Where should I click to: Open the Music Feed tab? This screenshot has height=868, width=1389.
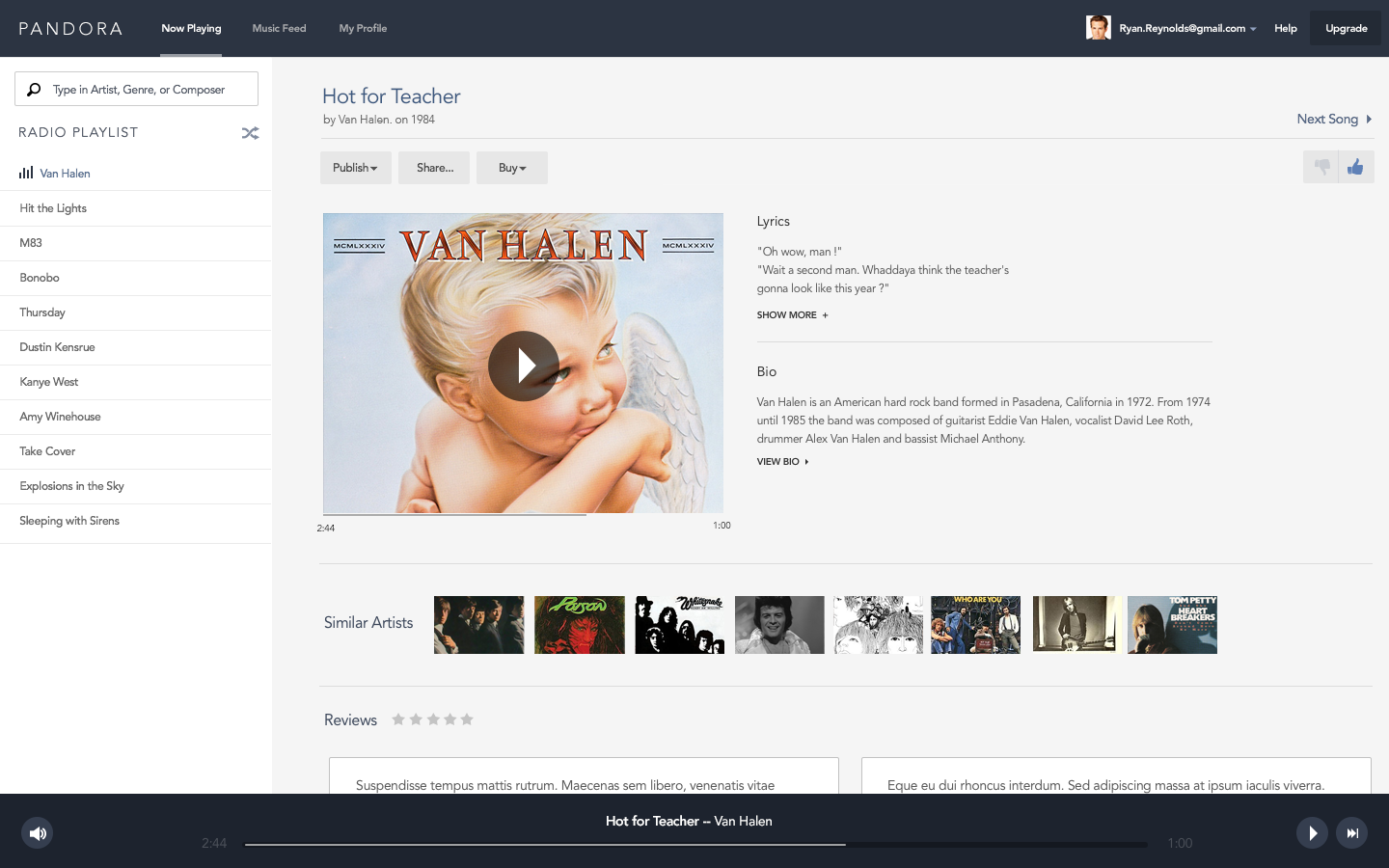pyautogui.click(x=279, y=28)
